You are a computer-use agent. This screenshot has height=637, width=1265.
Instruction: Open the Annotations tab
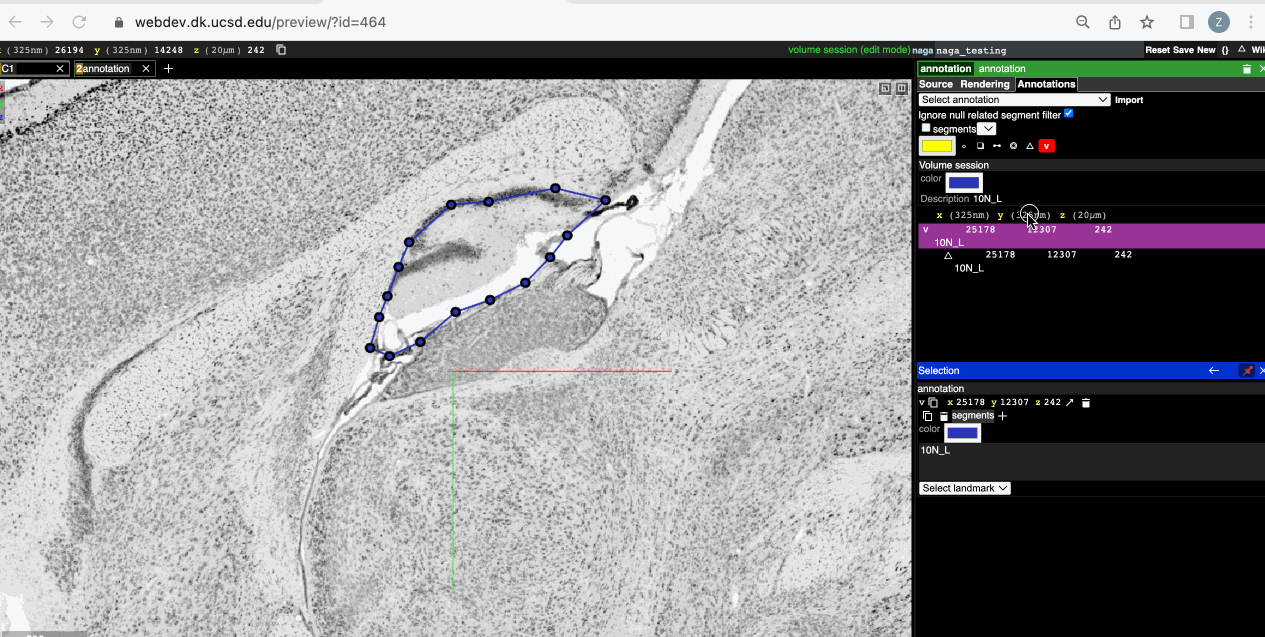pos(1046,85)
